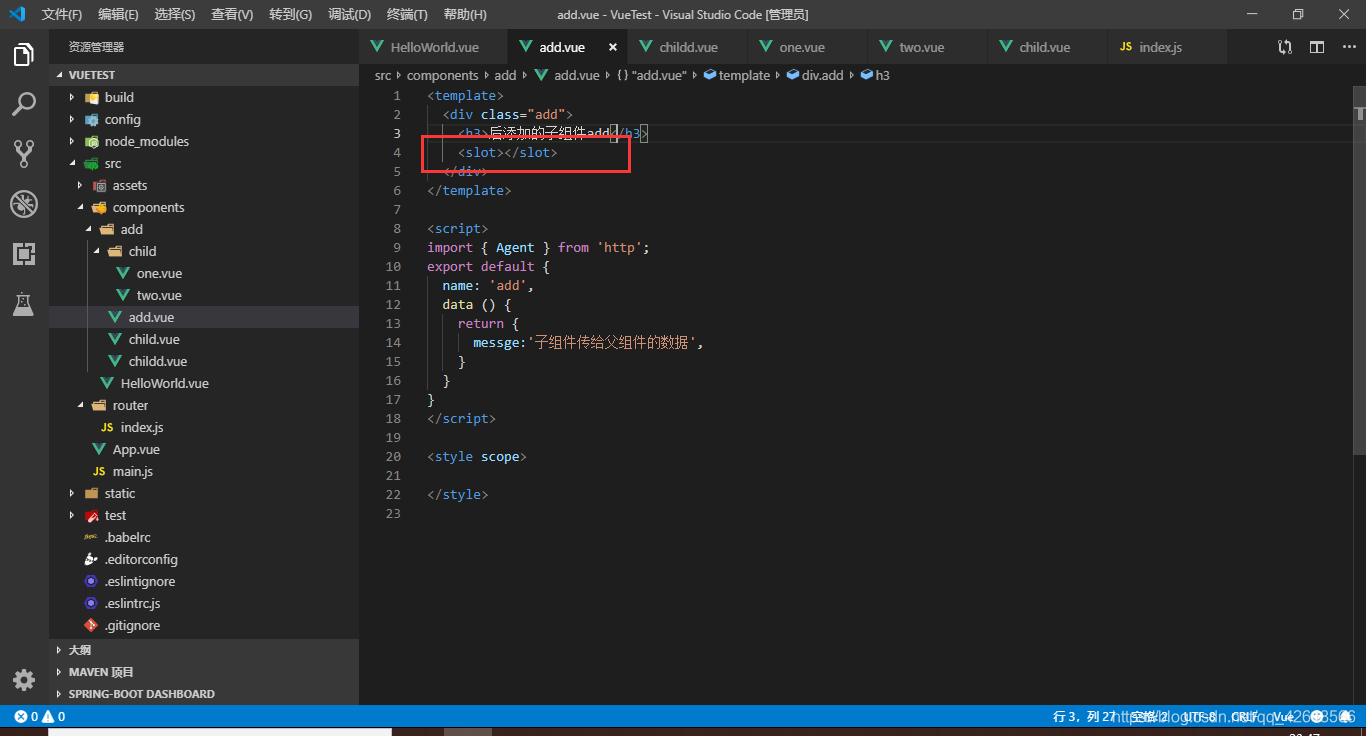Screen dimensions: 1366x736
Task: Expand the static folder
Action: pos(204,493)
